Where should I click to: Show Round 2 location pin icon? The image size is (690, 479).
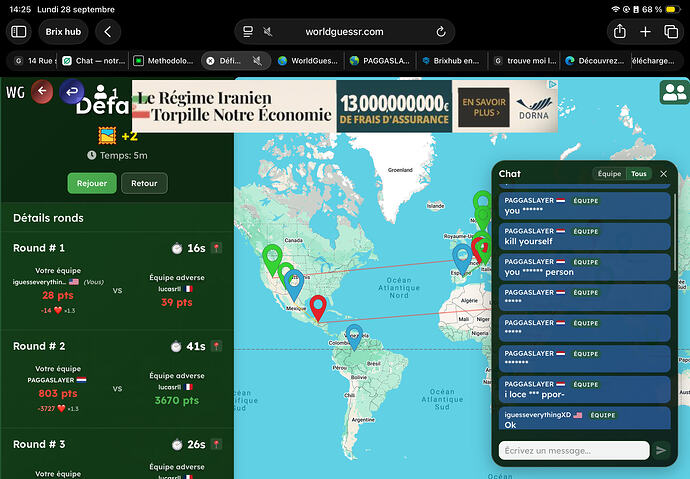[x=216, y=346]
